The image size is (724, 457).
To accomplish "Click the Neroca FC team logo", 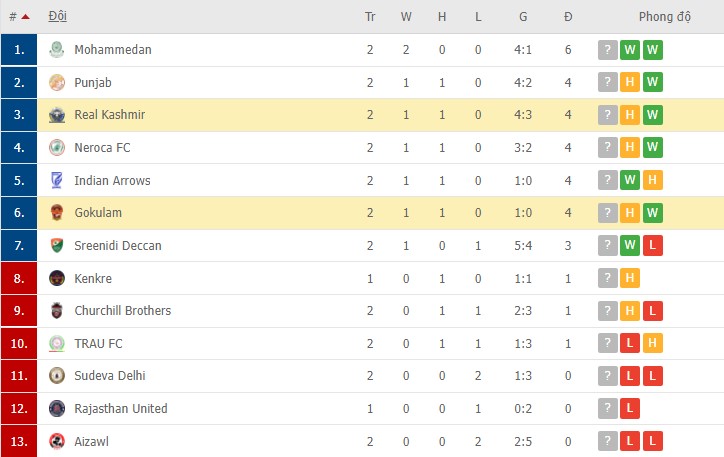I will click(57, 148).
